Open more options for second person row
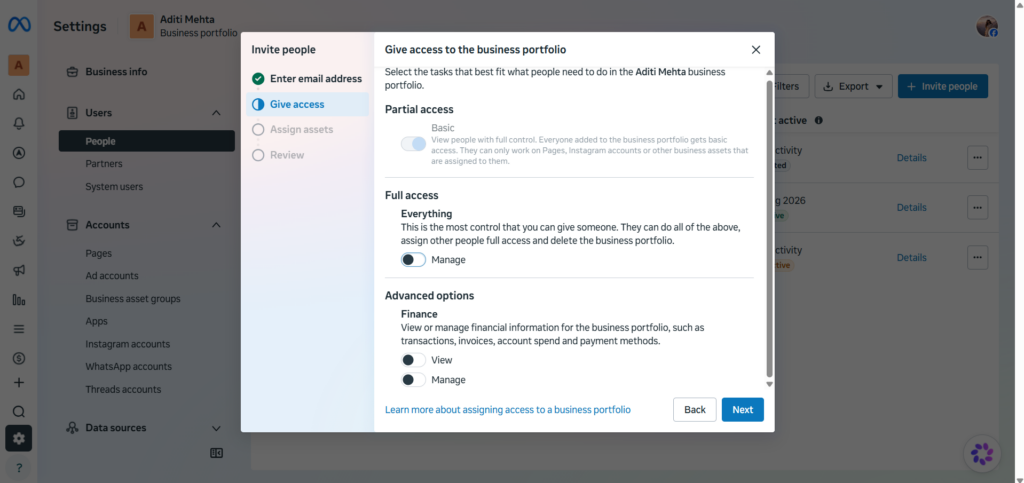 [x=977, y=207]
